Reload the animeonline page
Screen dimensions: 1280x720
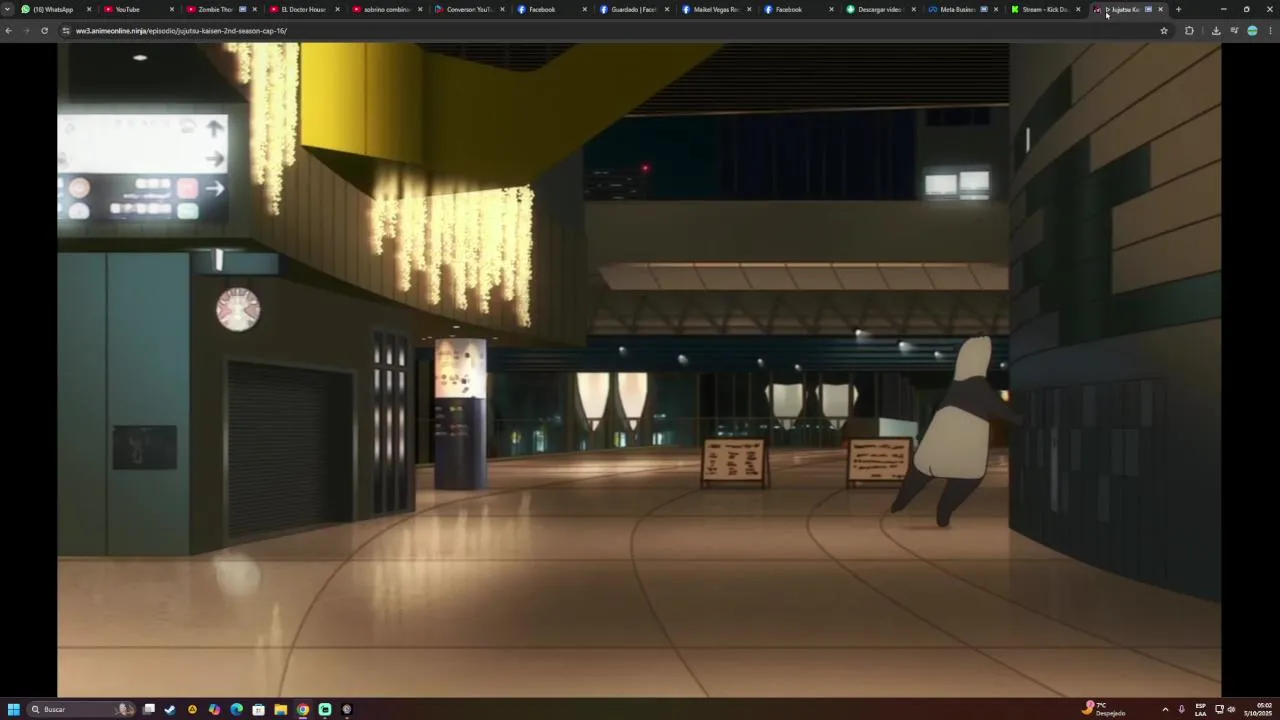[x=44, y=31]
